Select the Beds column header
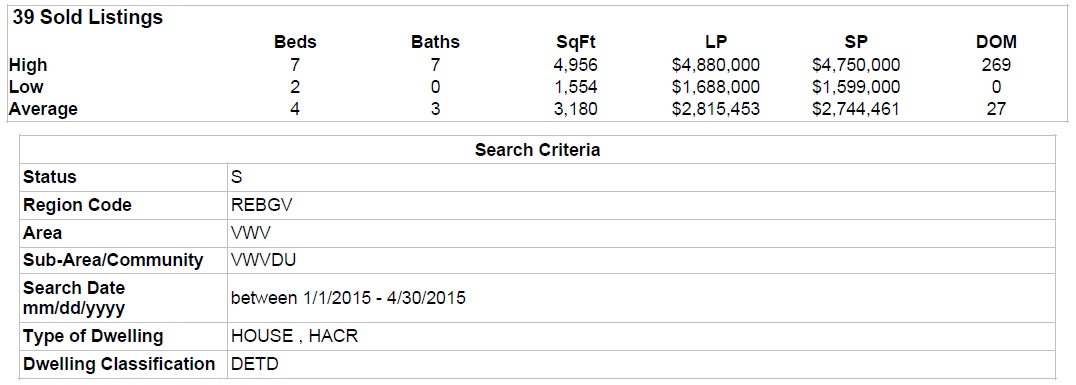This screenshot has width=1076, height=385. (x=295, y=42)
